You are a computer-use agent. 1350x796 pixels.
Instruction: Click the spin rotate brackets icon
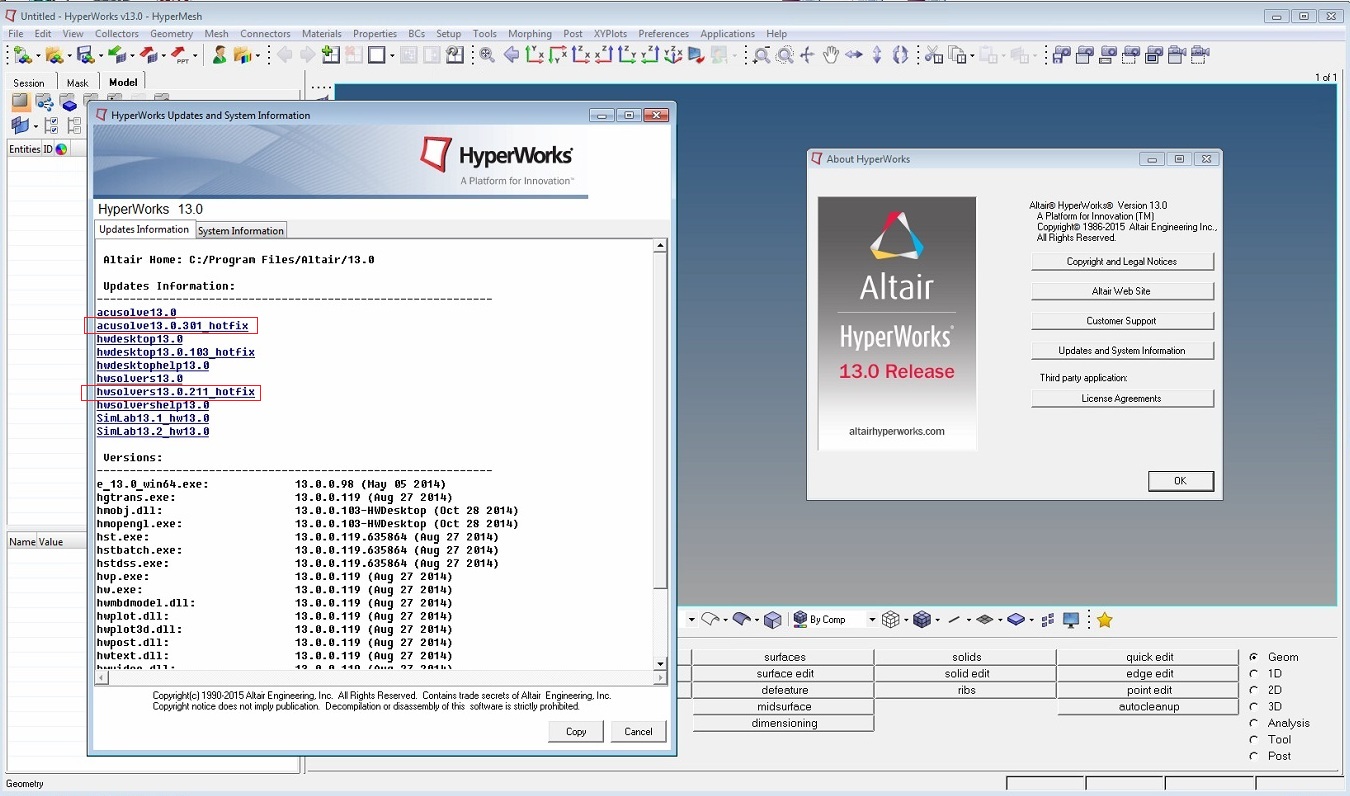click(900, 55)
